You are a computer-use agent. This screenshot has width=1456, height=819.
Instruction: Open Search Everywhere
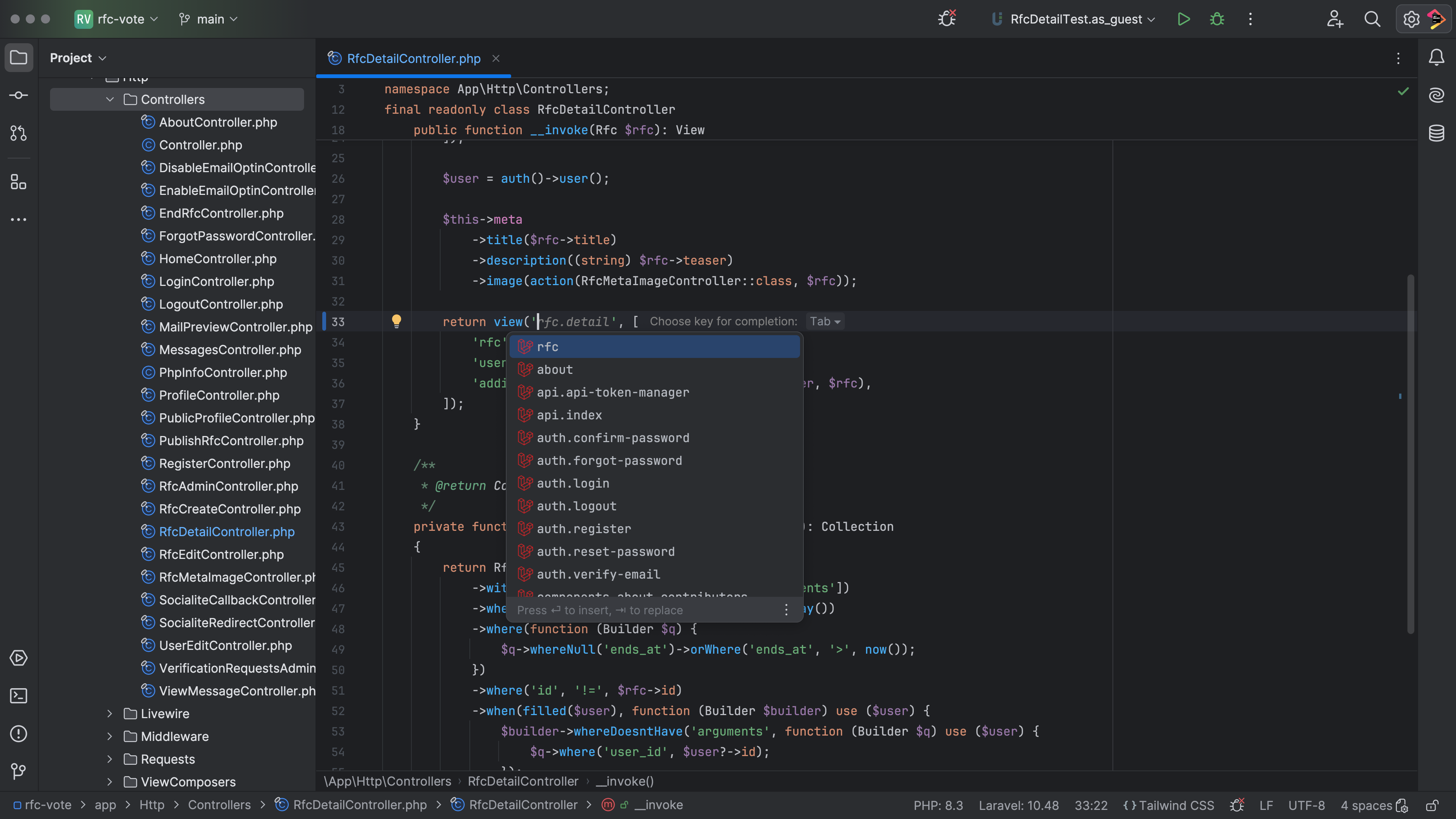[x=1372, y=19]
